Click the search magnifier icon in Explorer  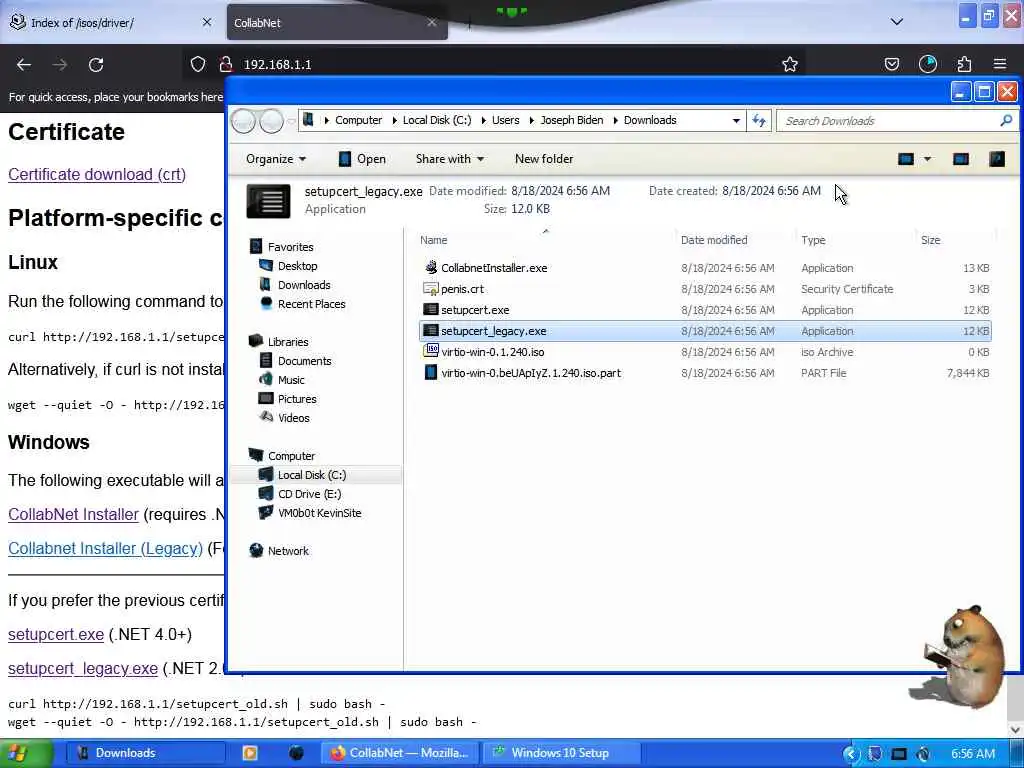click(1006, 120)
